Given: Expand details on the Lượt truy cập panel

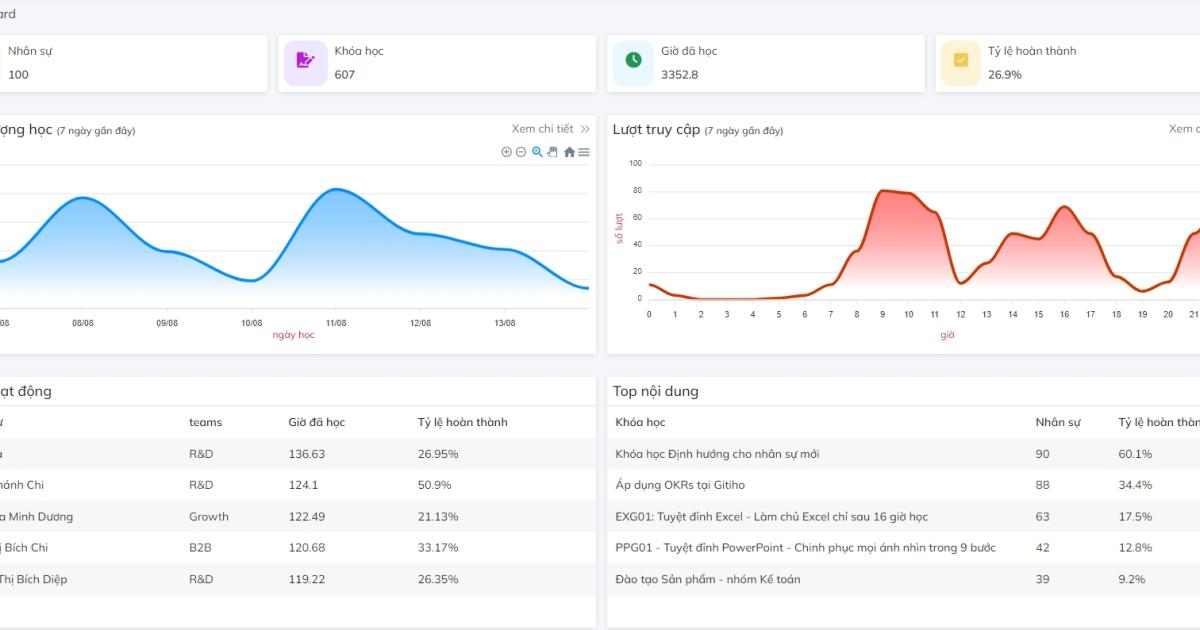Looking at the screenshot, I should (x=1184, y=128).
